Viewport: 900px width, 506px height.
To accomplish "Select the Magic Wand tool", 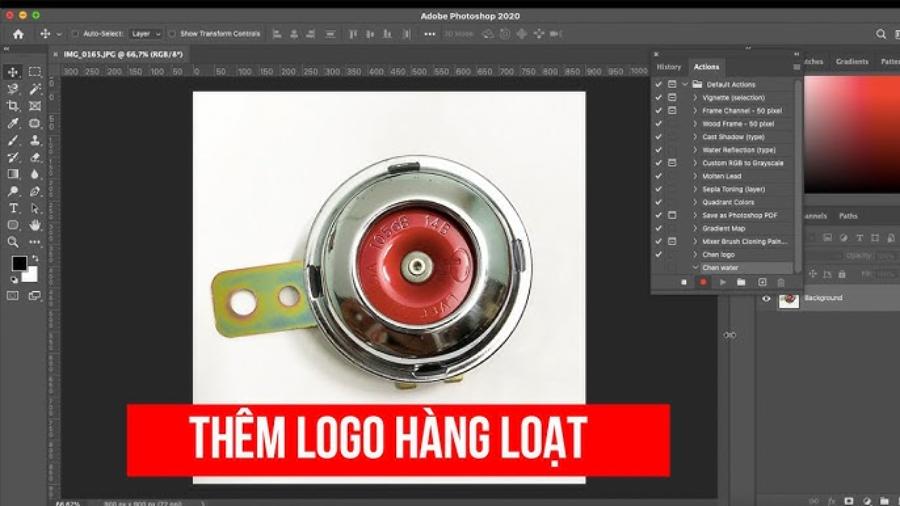I will [x=35, y=89].
